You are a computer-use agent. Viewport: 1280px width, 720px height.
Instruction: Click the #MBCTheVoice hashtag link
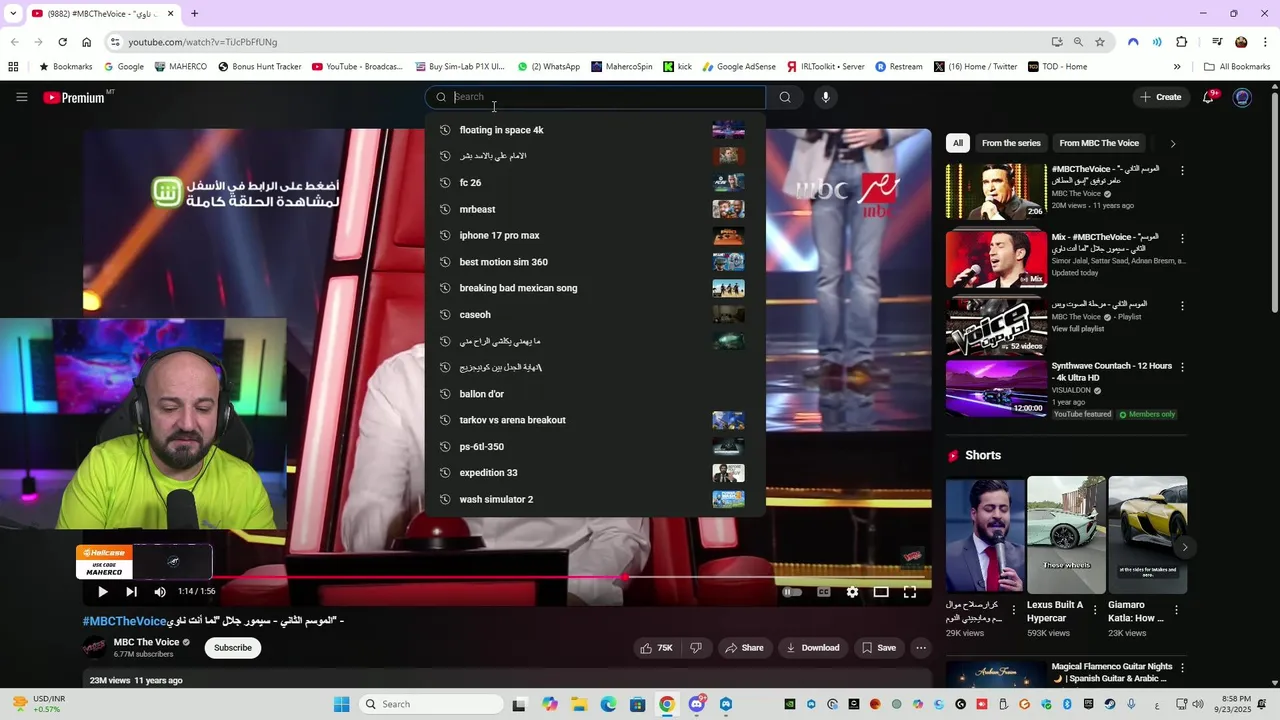pos(124,621)
